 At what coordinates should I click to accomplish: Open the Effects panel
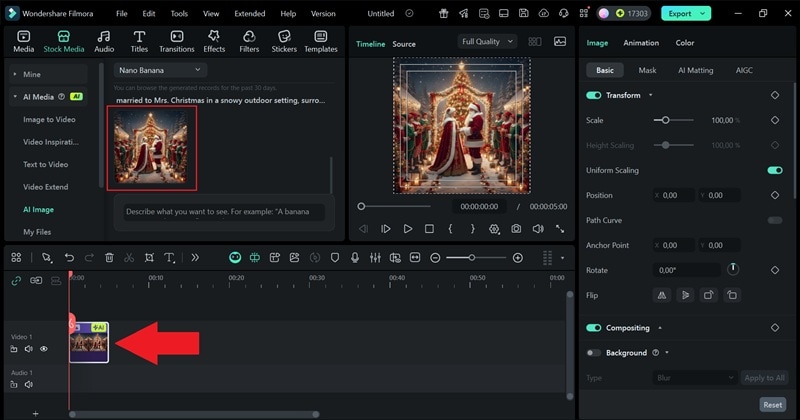tap(214, 42)
